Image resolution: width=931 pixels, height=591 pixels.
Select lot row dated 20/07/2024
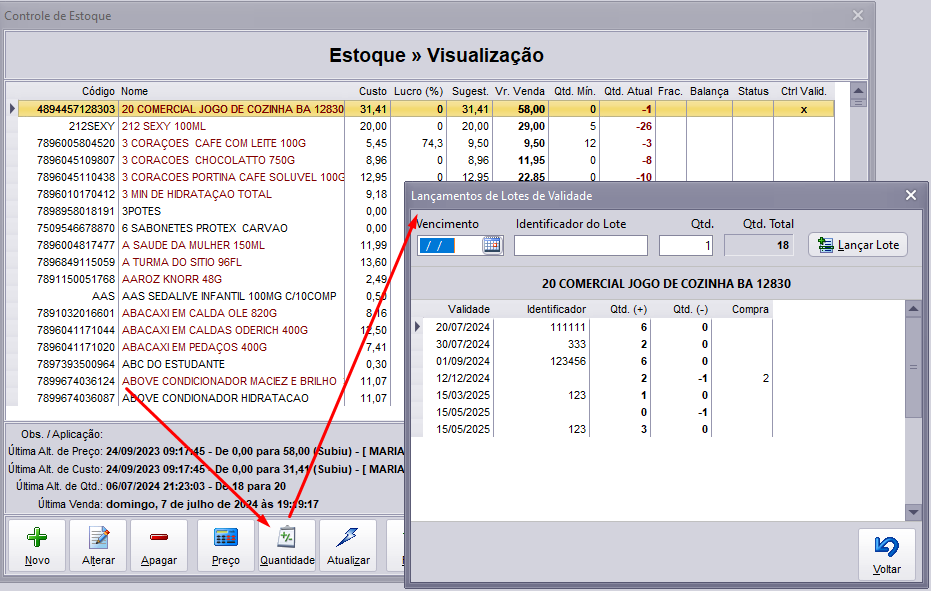coord(597,327)
